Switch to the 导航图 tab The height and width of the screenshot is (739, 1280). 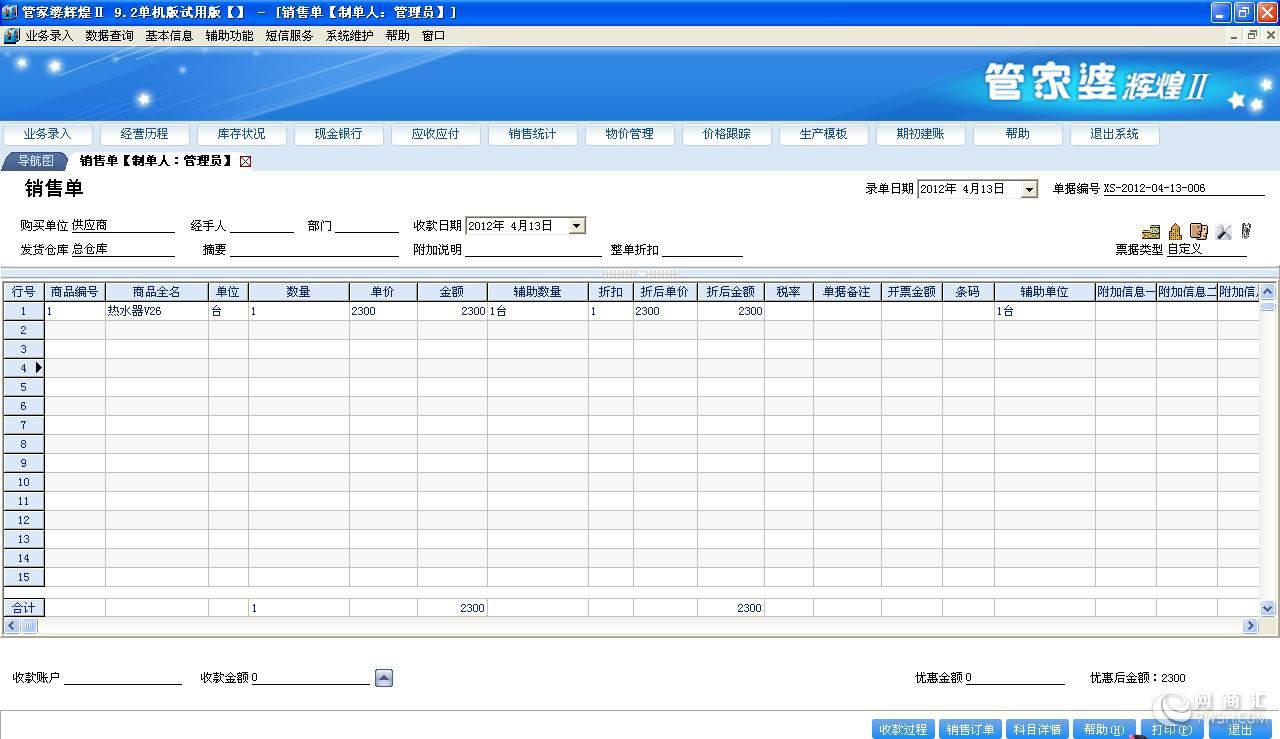[x=35, y=161]
